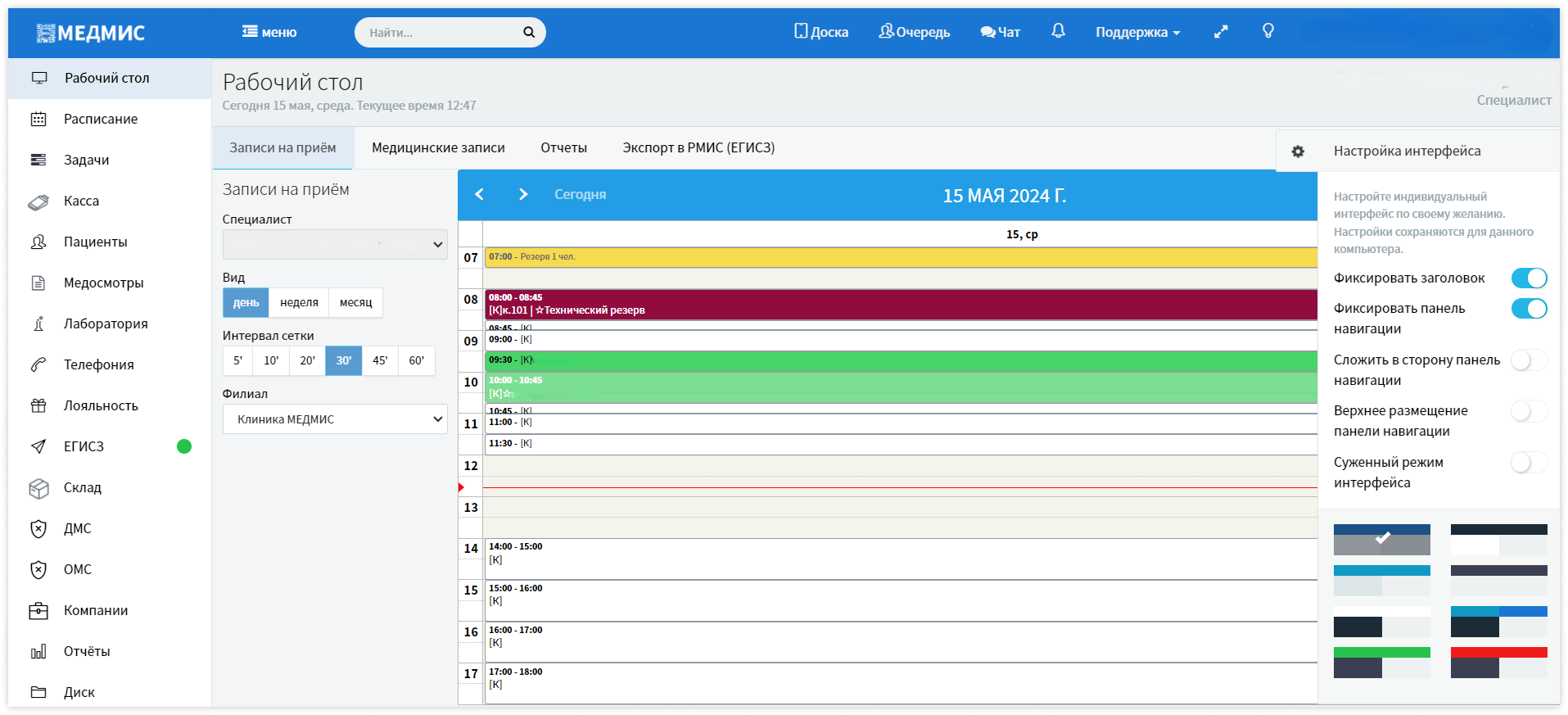
Task: Toggle fullscreen with the expand arrows icon
Action: coord(1221,32)
